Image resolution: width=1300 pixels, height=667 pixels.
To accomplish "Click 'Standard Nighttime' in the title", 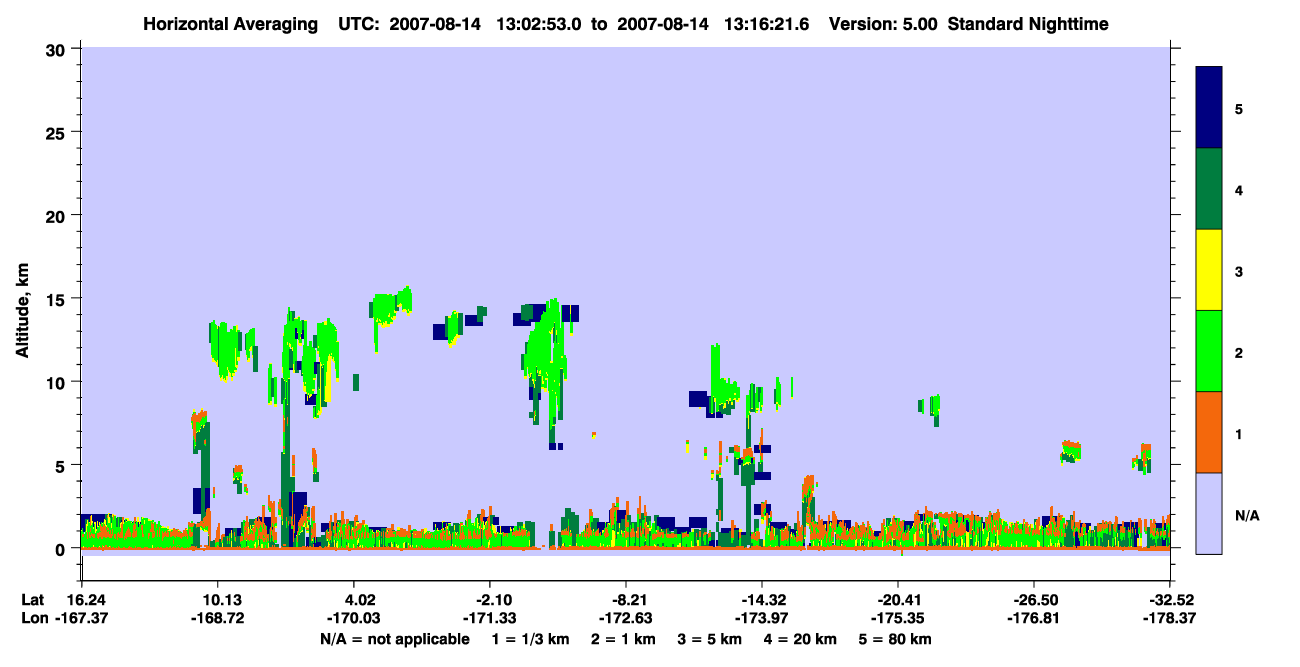I will coord(1026,23).
